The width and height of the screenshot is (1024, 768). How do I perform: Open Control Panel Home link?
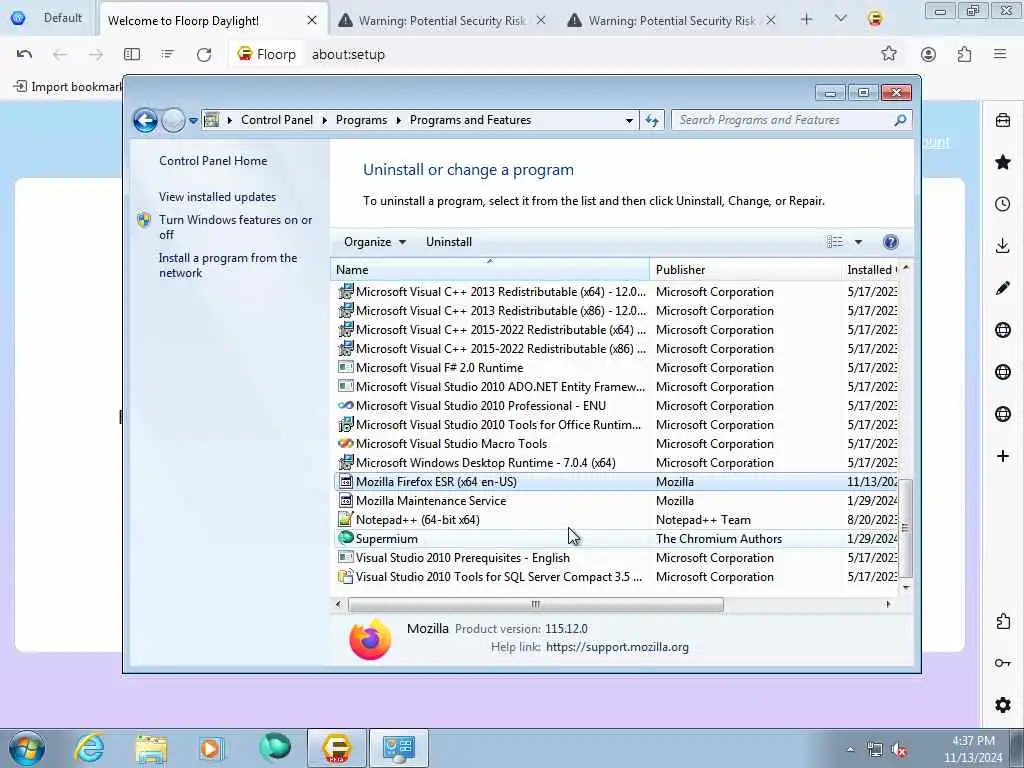point(213,161)
